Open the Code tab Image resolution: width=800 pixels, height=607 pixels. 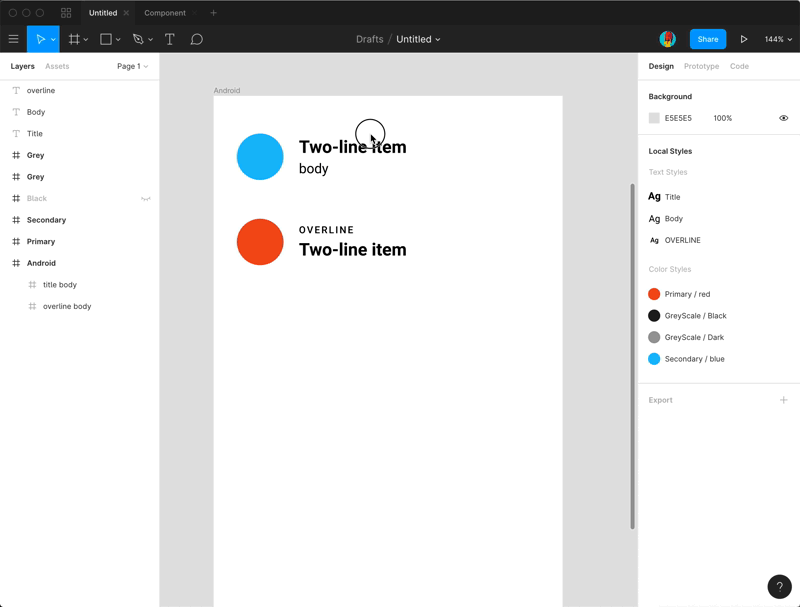pos(739,66)
